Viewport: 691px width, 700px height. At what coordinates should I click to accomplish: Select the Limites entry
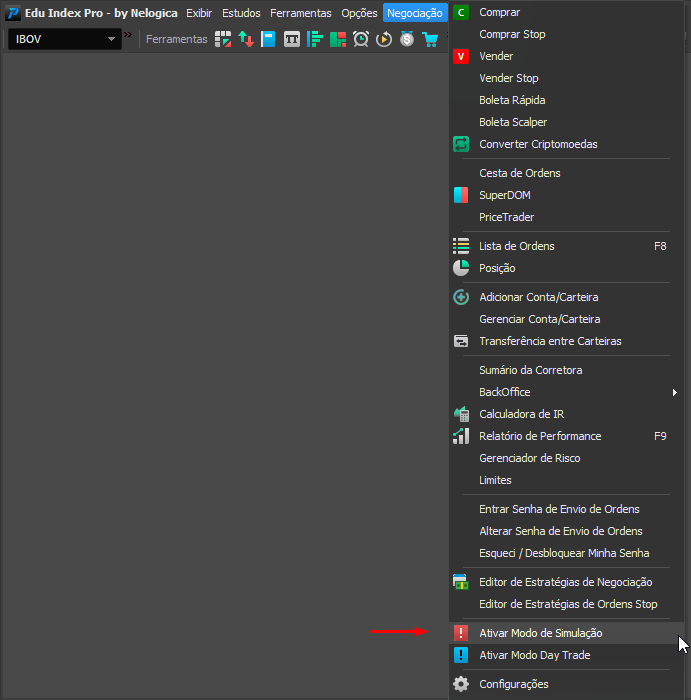pyautogui.click(x=495, y=480)
